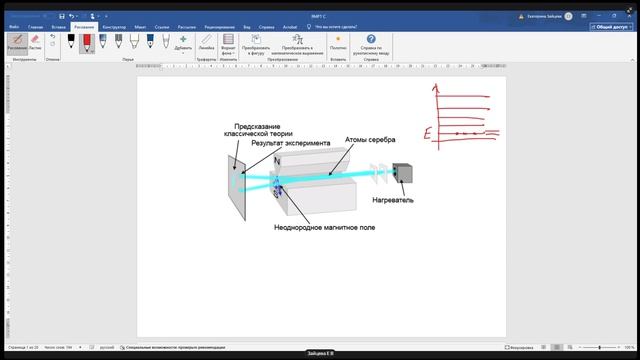
Task: Choose the outlined white pen at end of the row
Action: [x=166, y=42]
